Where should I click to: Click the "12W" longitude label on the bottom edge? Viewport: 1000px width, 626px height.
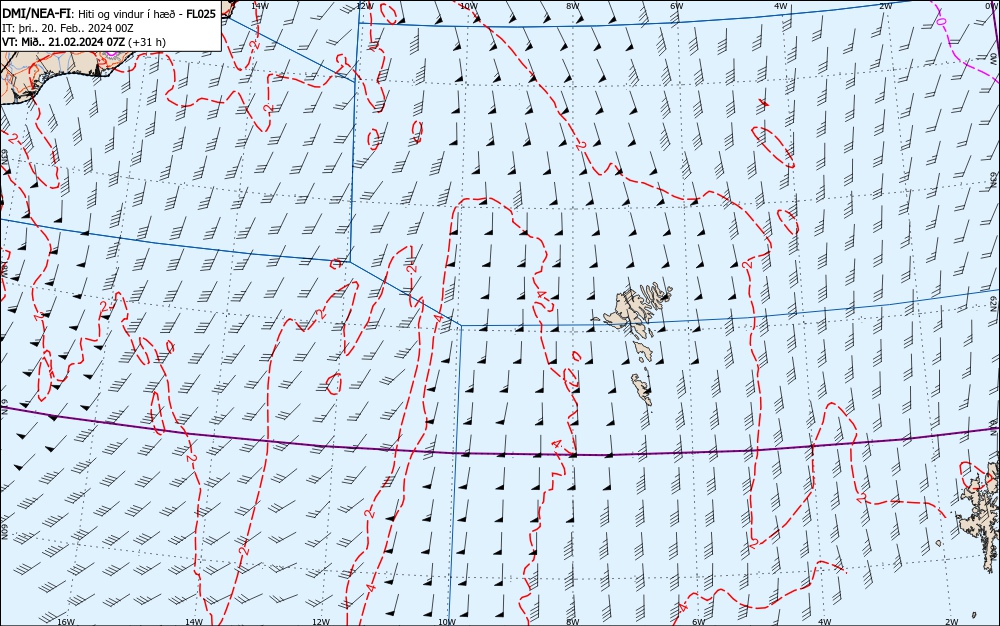[321, 622]
